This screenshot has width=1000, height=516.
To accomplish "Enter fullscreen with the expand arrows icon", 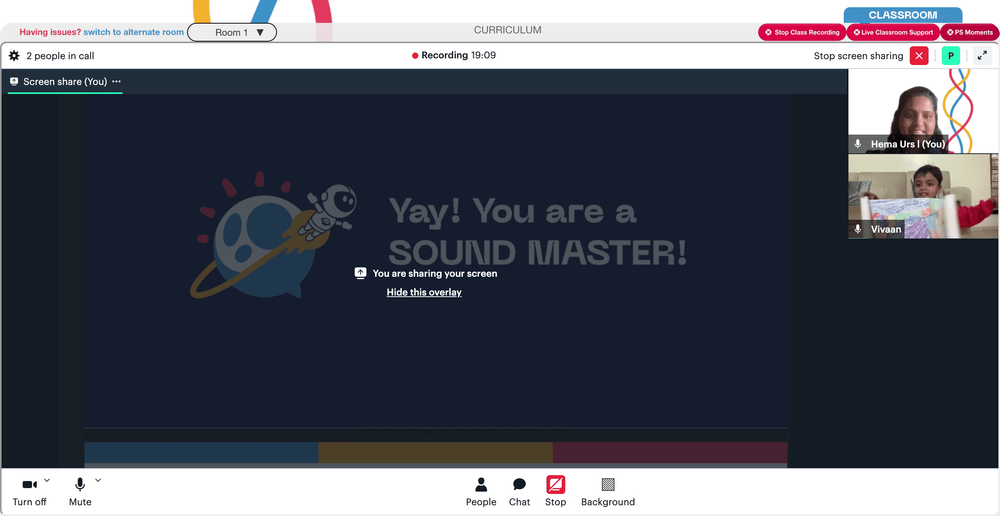I will pyautogui.click(x=983, y=55).
